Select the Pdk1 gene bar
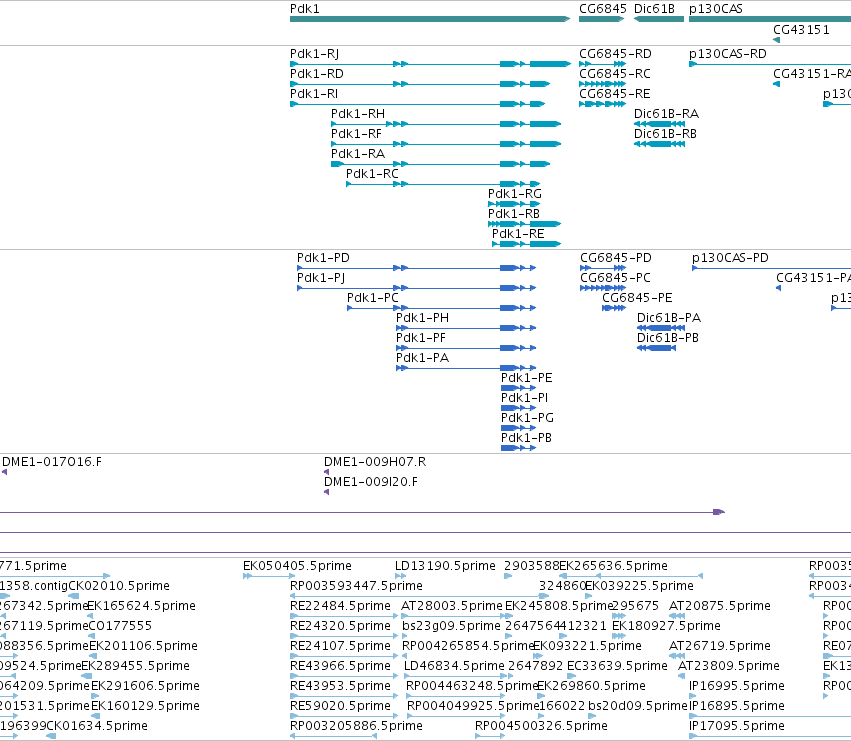This screenshot has height=741, width=851. click(430, 19)
